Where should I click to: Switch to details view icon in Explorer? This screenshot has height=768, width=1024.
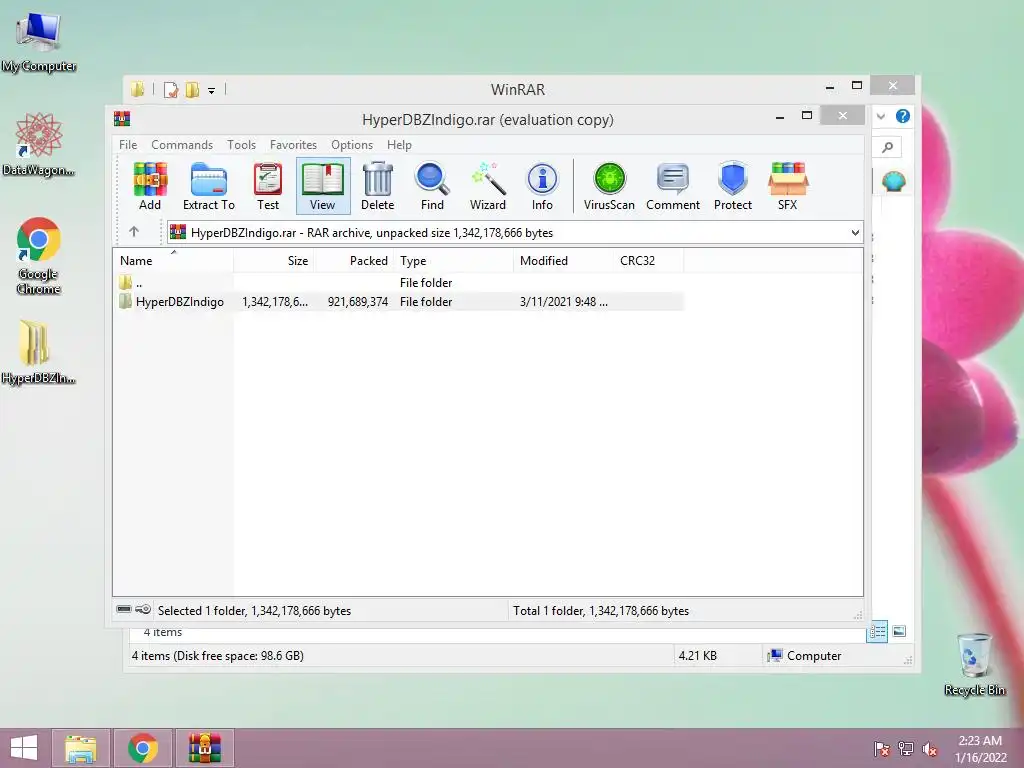pyautogui.click(x=877, y=631)
